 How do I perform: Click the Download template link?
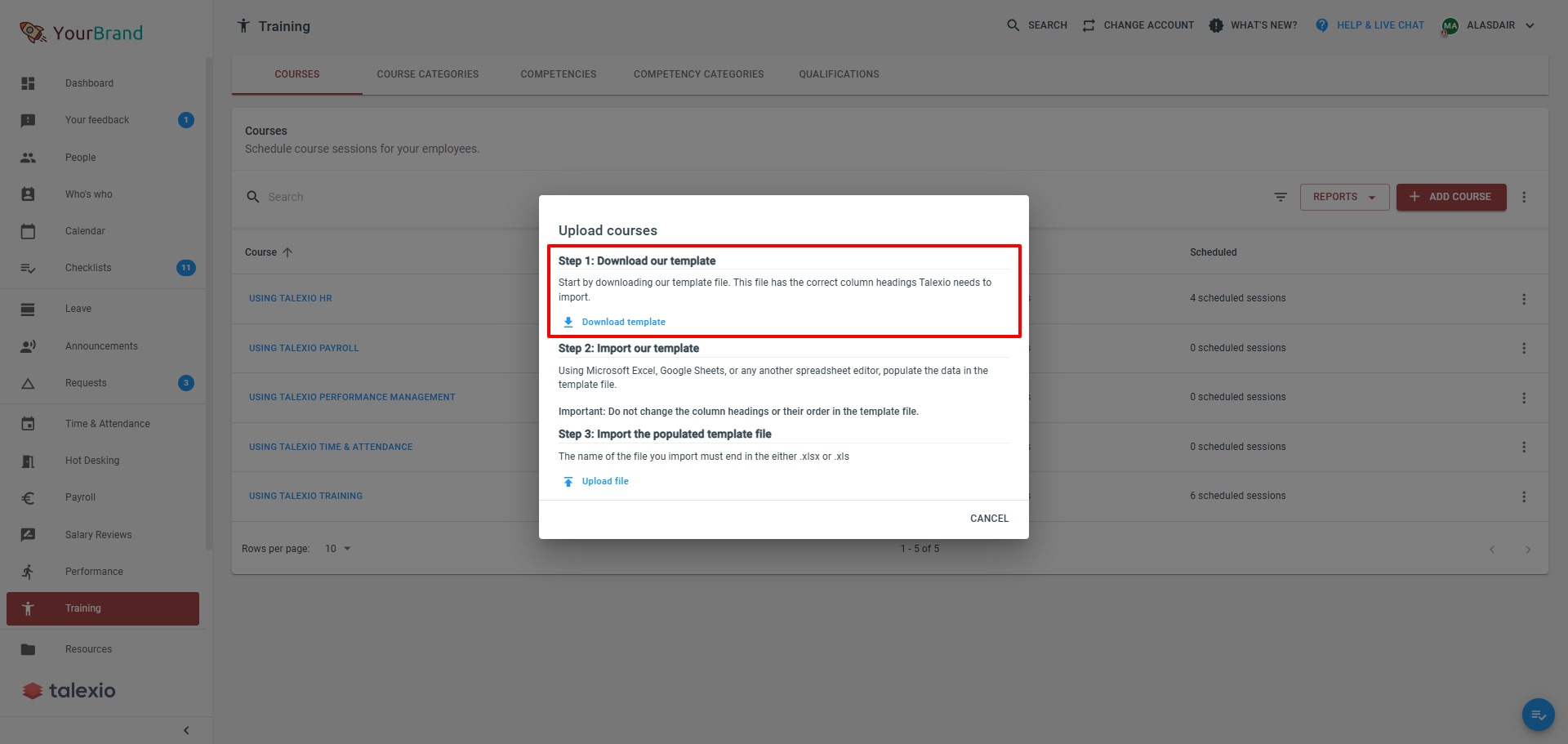[x=624, y=322]
